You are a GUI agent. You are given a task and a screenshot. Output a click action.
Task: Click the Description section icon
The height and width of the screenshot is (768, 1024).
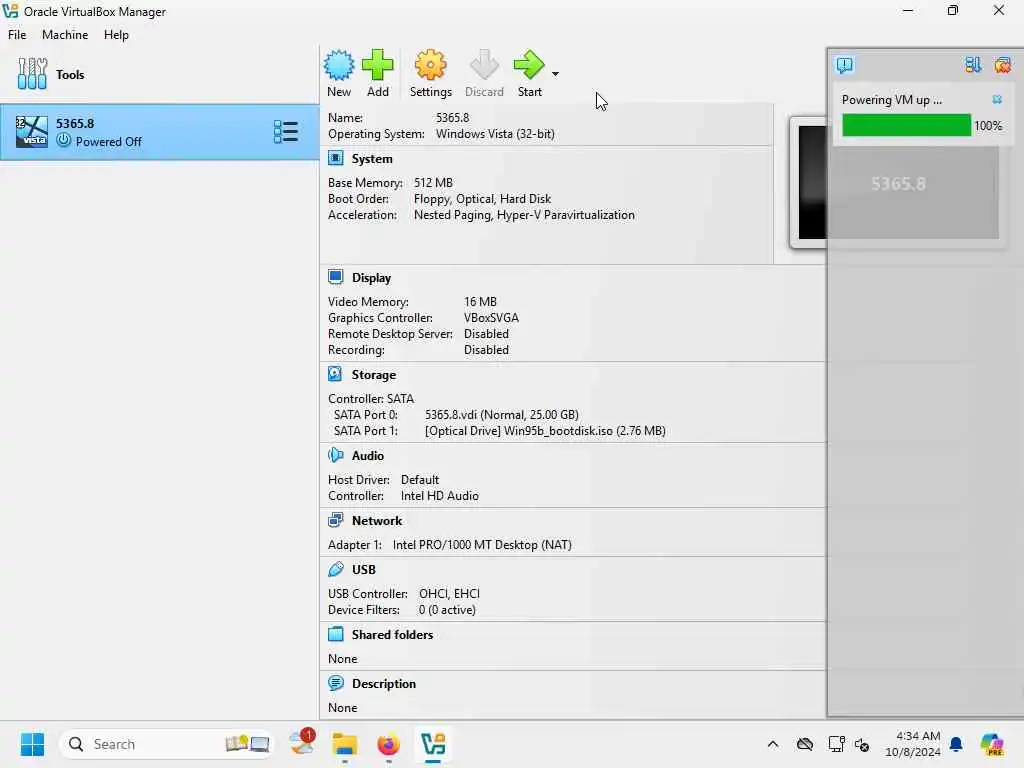pos(336,683)
